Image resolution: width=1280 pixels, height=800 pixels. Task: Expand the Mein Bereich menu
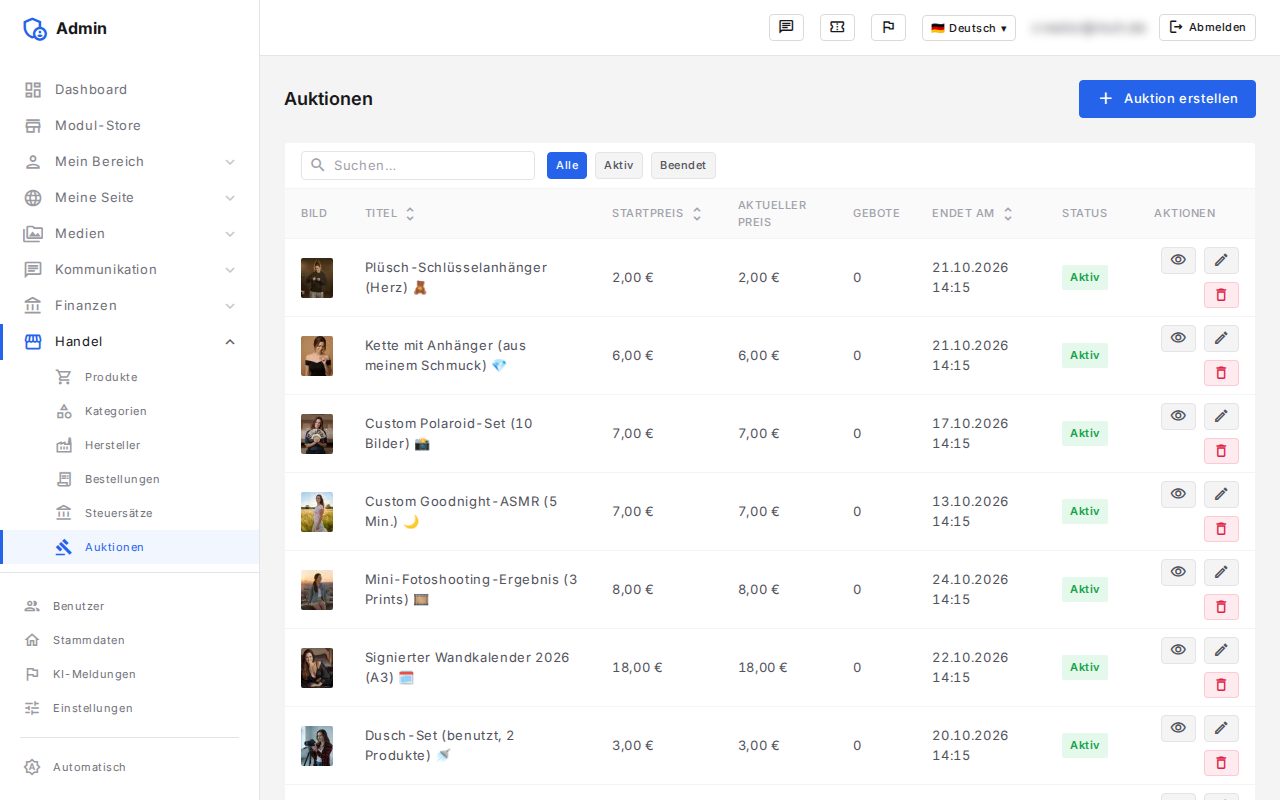130,161
